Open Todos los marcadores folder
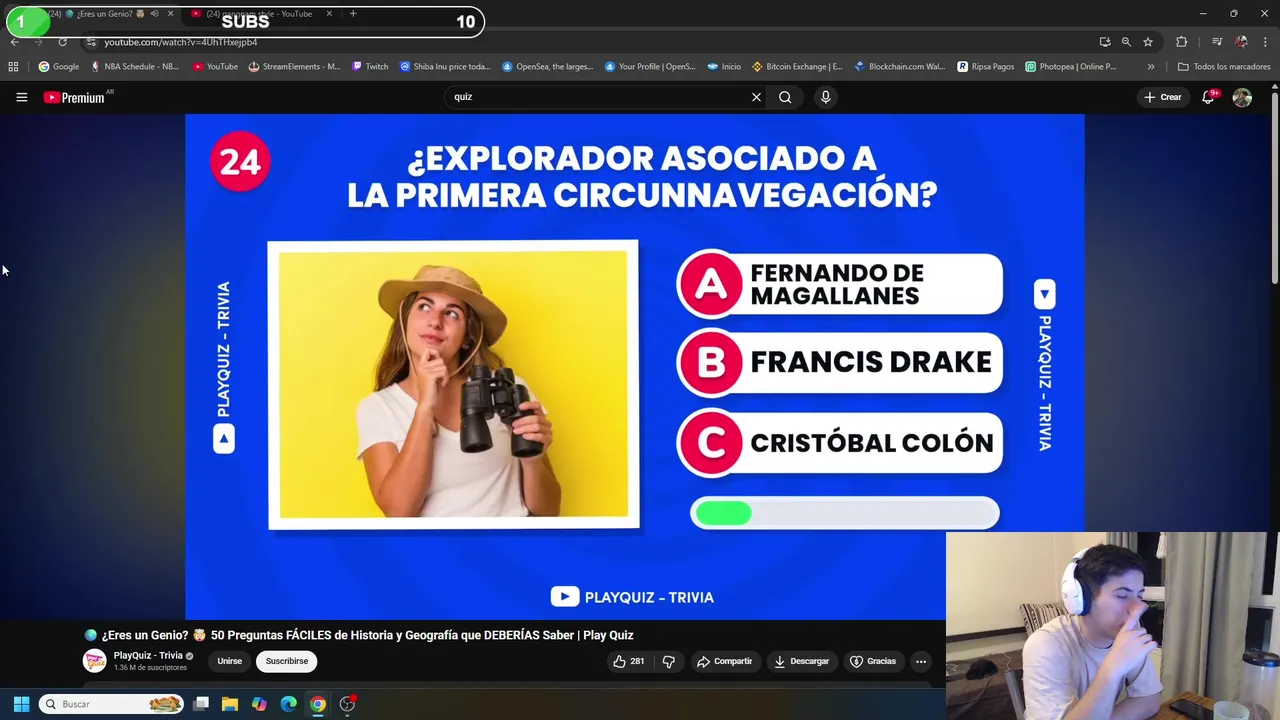Image resolution: width=1280 pixels, height=720 pixels. coord(1224,67)
